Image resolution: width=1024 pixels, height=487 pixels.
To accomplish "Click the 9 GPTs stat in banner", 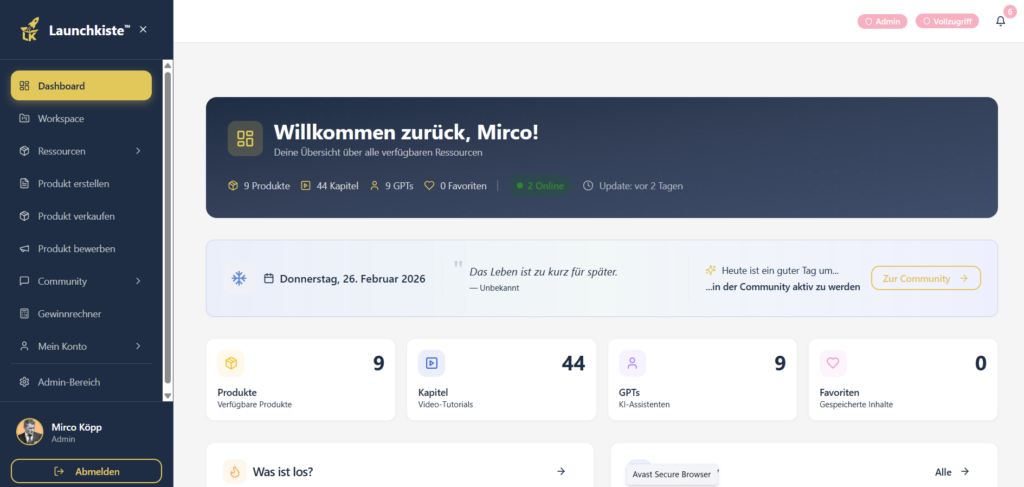I will point(391,186).
